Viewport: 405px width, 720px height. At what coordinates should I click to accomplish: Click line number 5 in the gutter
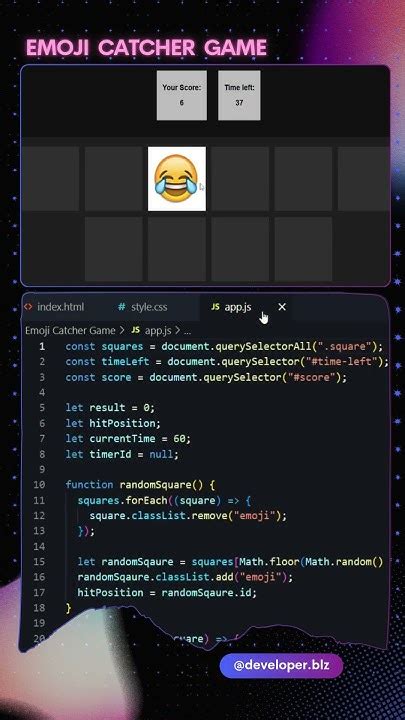[42, 407]
